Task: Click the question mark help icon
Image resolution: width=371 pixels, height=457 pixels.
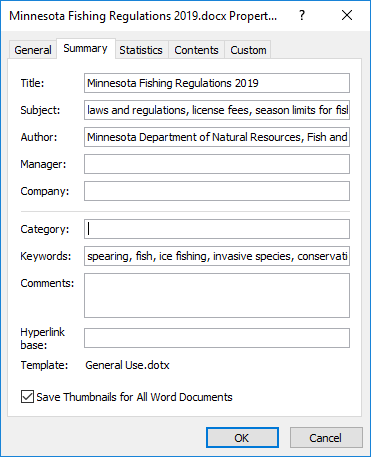Action: pyautogui.click(x=302, y=15)
